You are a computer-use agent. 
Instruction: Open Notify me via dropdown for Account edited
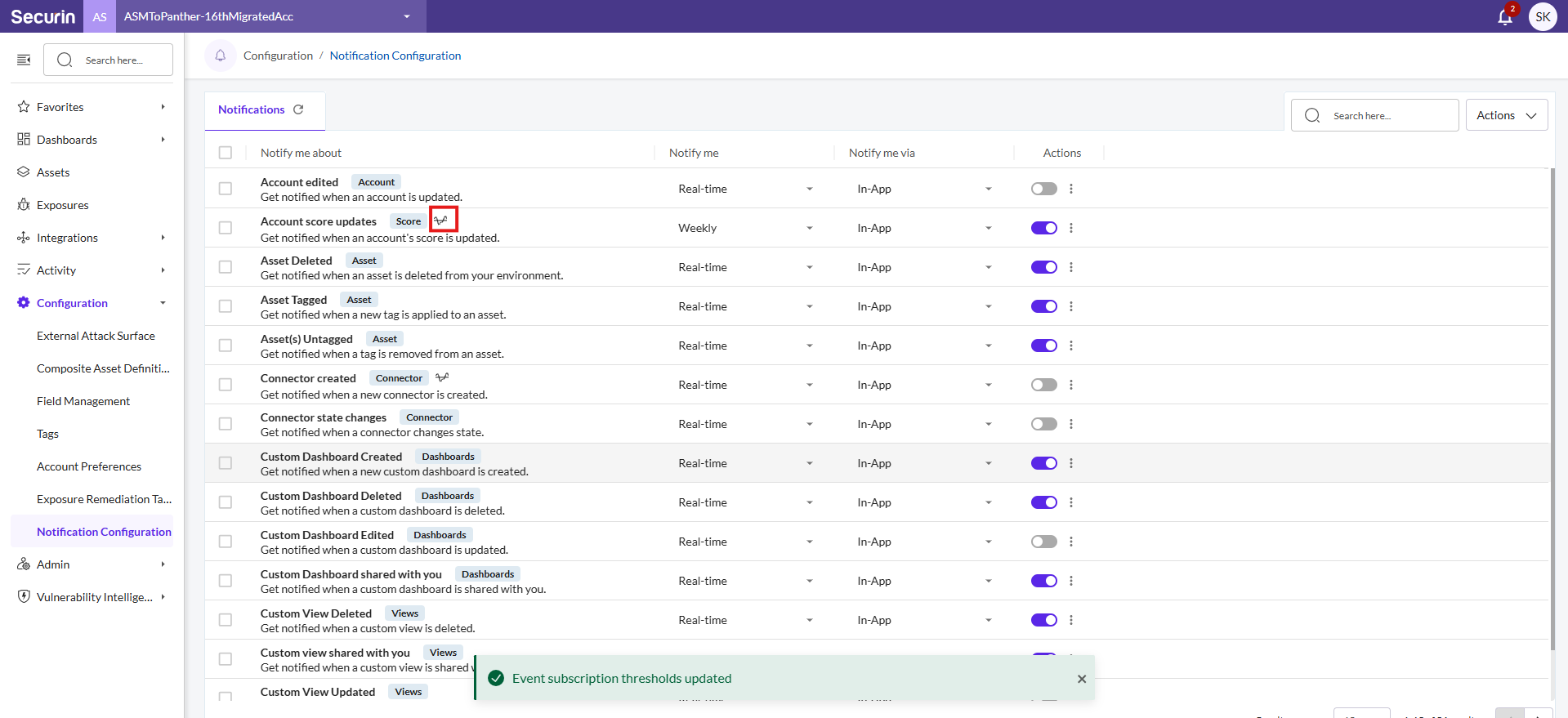924,189
